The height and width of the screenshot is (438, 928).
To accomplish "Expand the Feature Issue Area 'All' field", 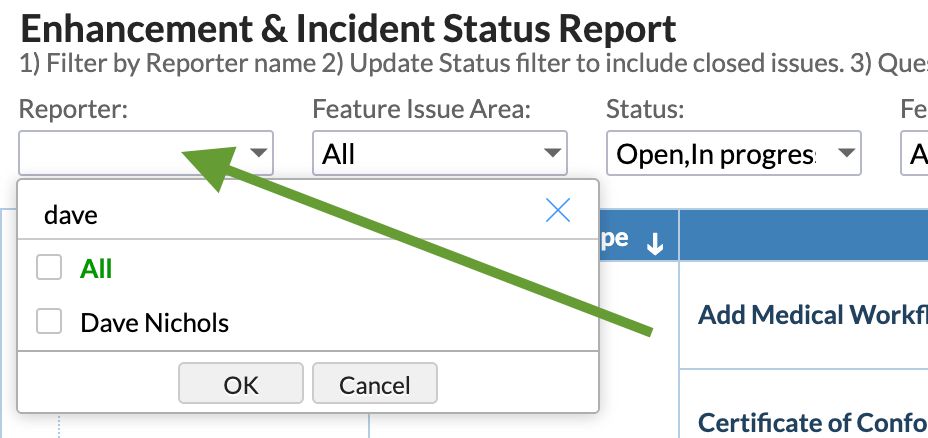I will click(425, 154).
